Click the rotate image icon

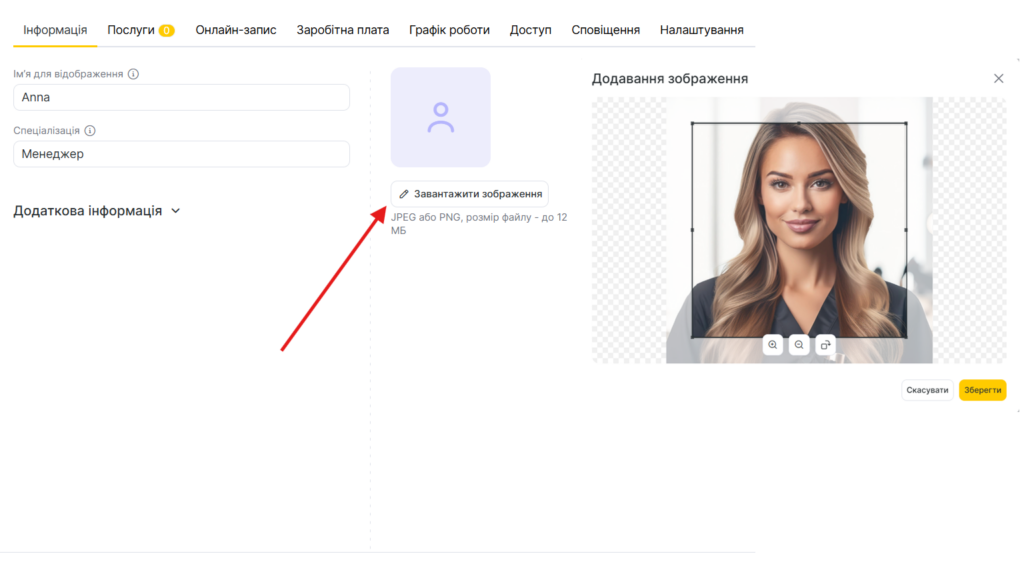825,345
